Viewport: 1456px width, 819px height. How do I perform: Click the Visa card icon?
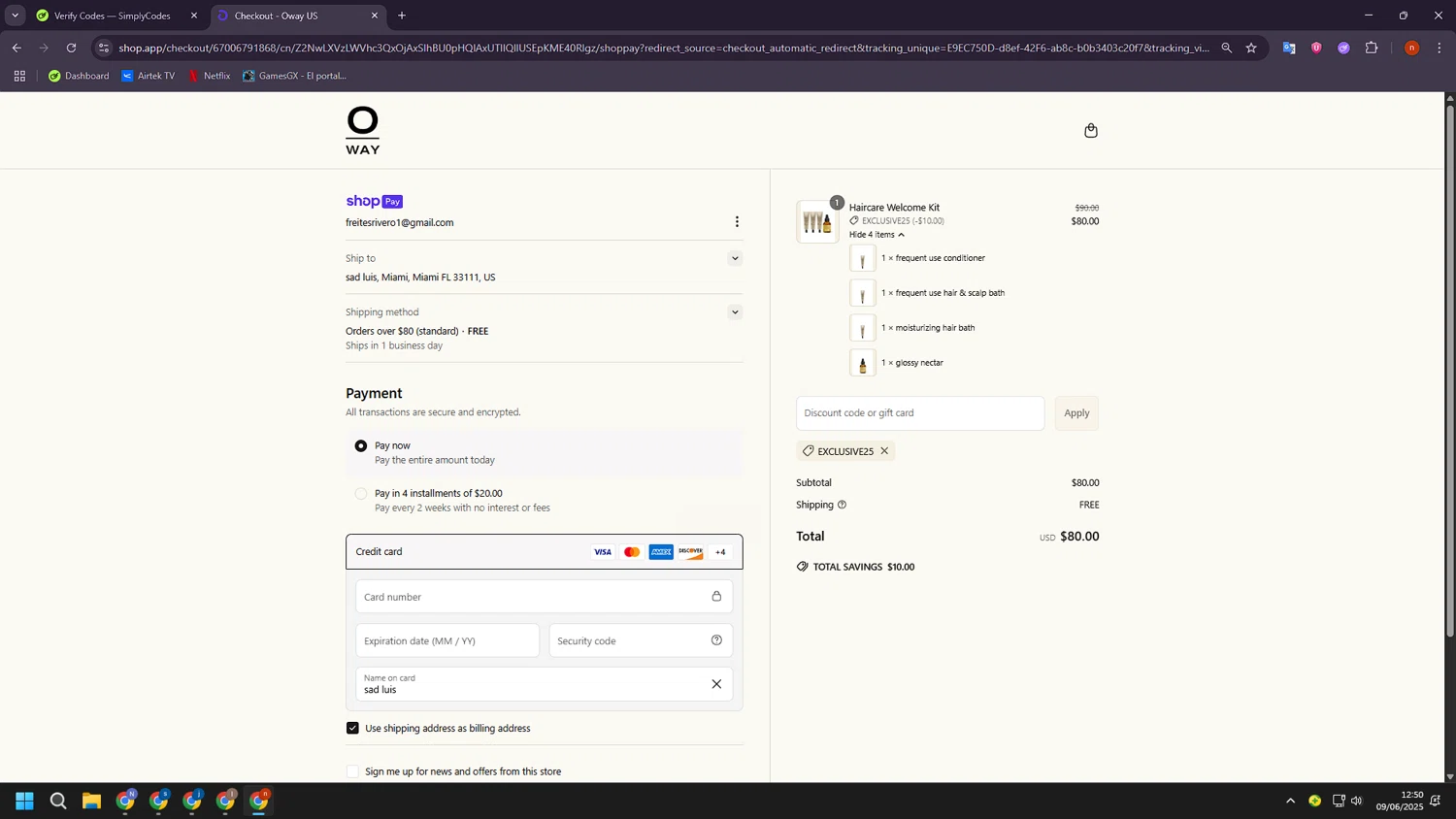pos(603,552)
